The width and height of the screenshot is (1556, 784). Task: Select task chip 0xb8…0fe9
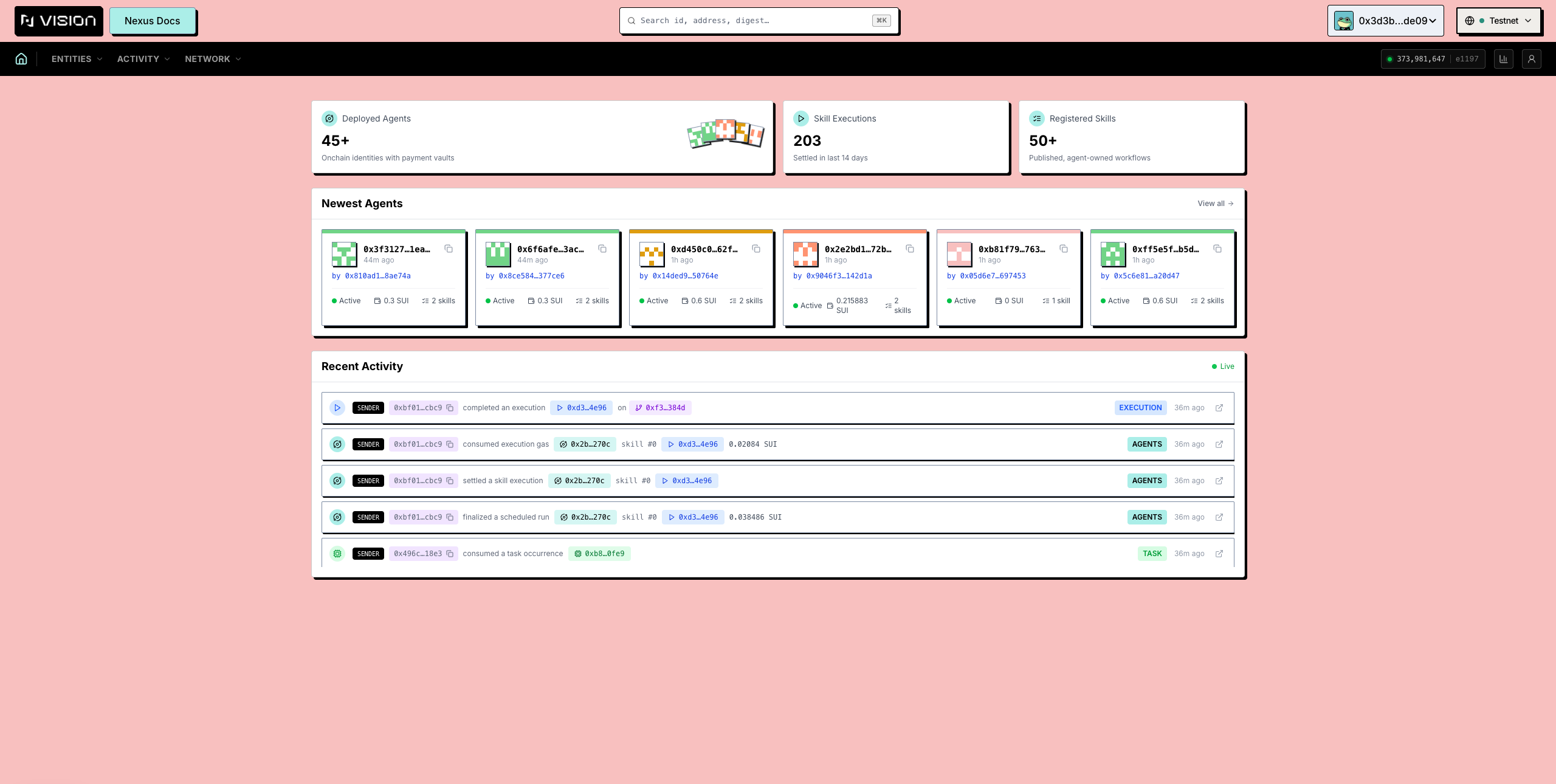(x=599, y=554)
